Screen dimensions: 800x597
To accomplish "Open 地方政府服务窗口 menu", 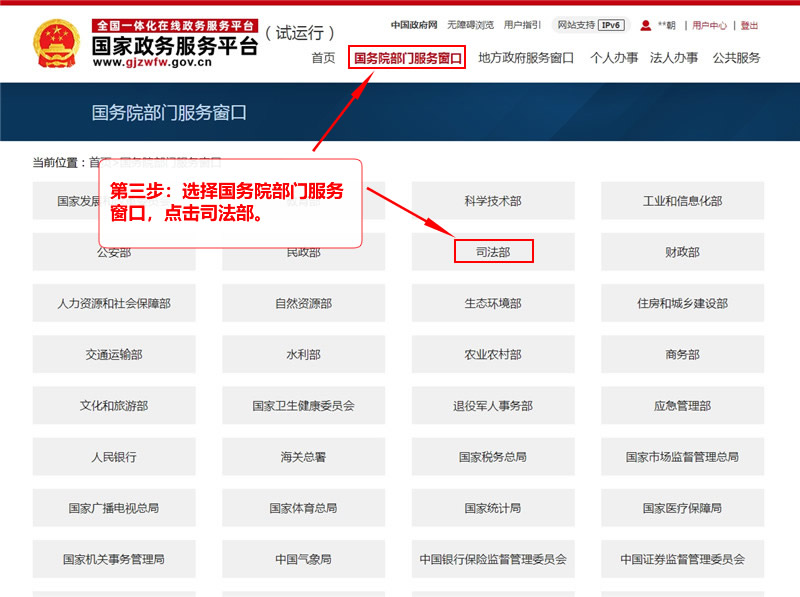I will coord(526,58).
